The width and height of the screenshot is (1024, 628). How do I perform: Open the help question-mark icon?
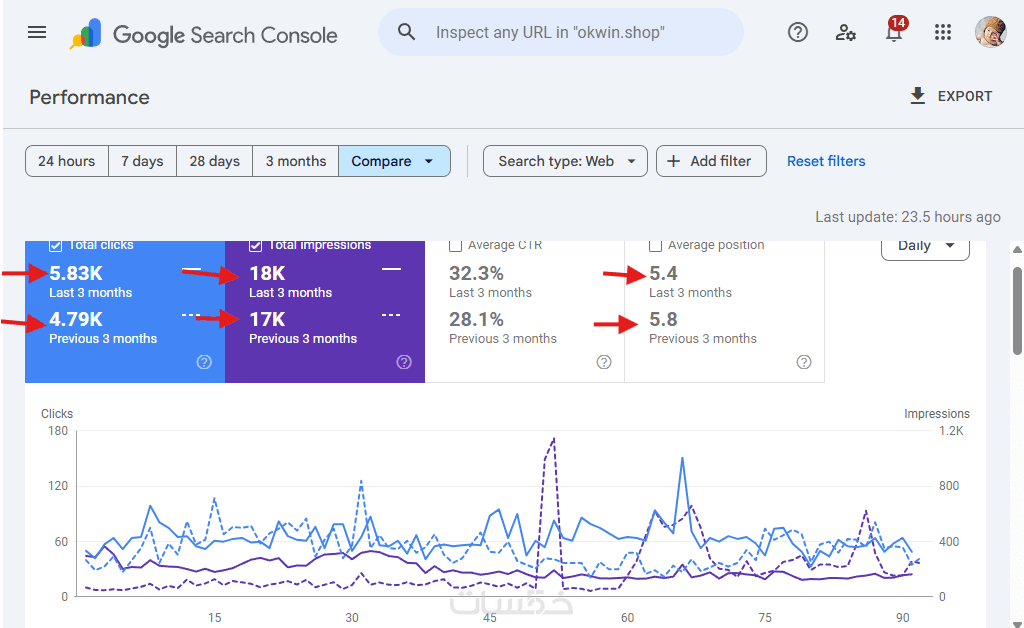798,32
